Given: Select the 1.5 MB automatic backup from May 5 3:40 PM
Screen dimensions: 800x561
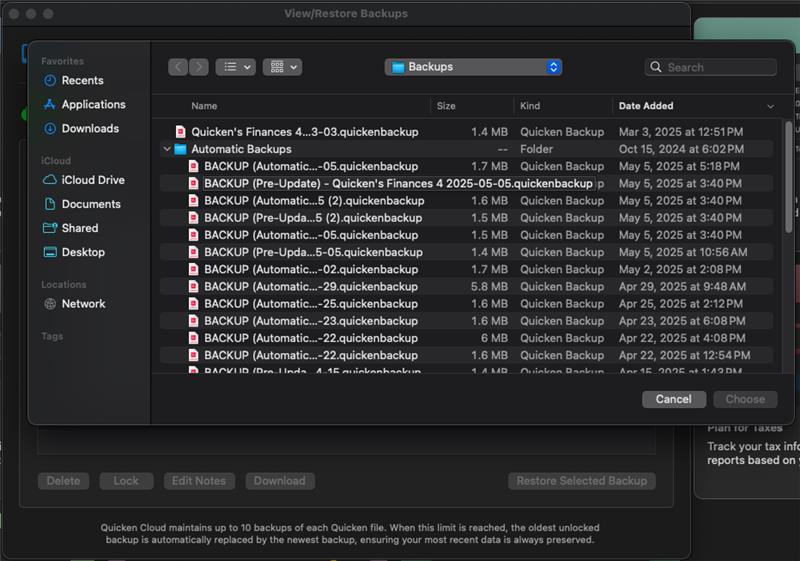Looking at the screenshot, I should pos(466,235).
